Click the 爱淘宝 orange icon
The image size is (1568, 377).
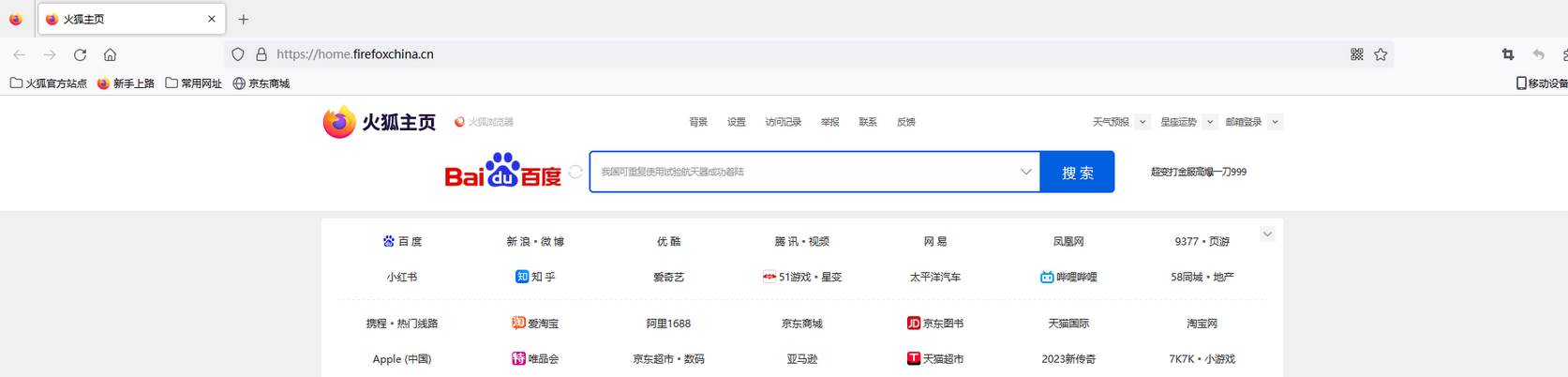point(518,323)
